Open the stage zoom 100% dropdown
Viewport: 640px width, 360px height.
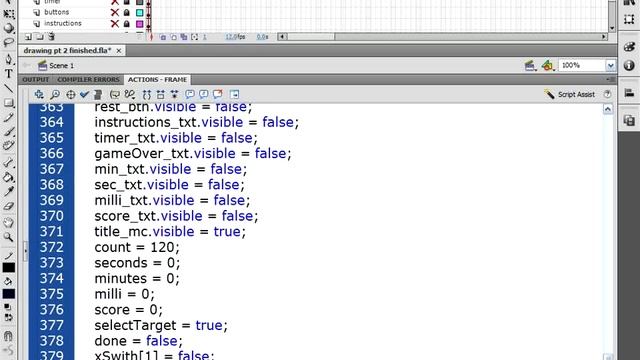pos(611,65)
